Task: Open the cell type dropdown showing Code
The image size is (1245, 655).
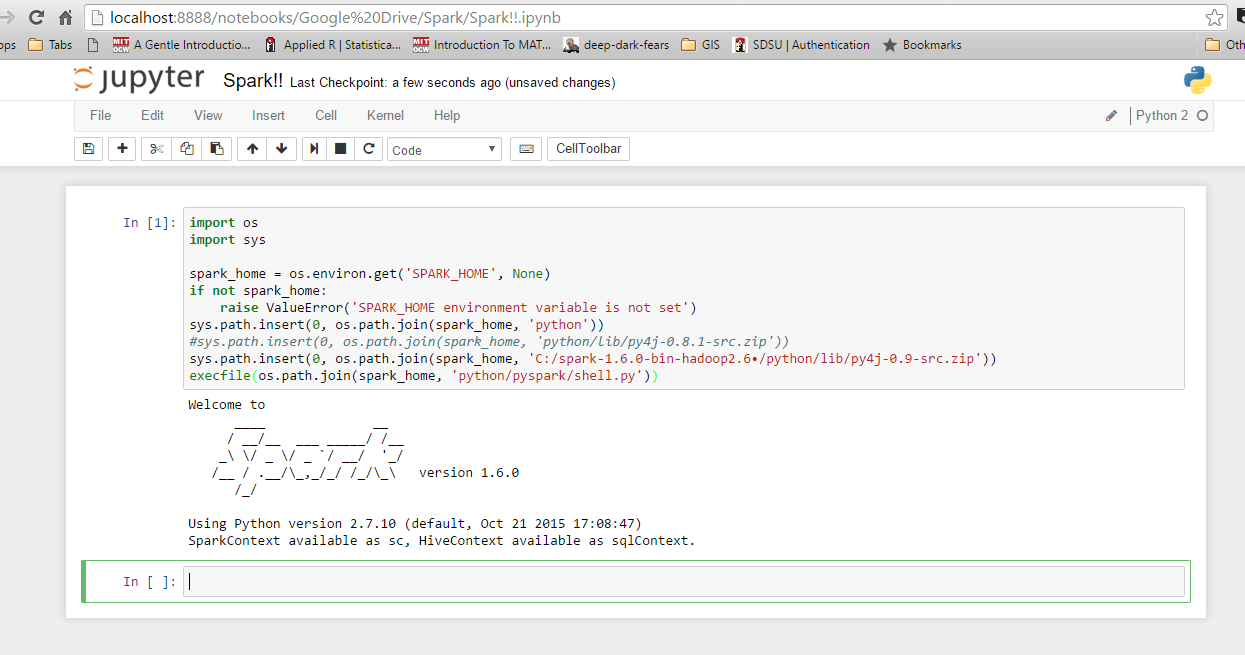Action: click(x=443, y=148)
